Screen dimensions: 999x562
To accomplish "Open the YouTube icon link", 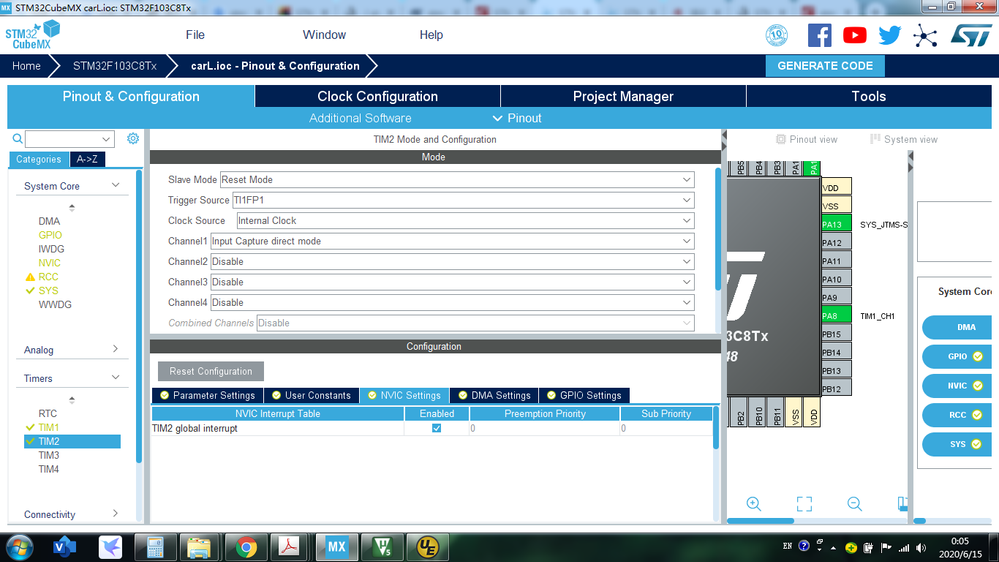I will pyautogui.click(x=854, y=35).
